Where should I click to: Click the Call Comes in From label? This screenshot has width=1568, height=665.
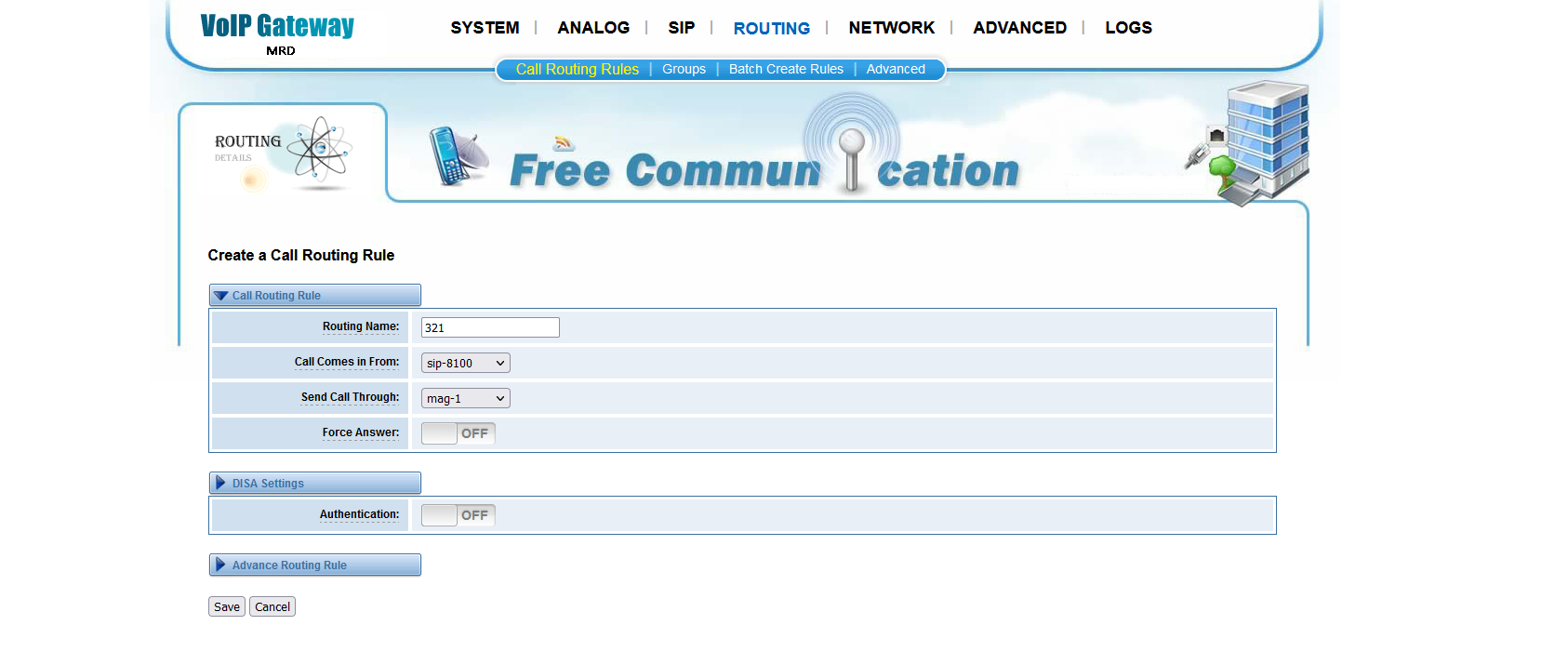(x=347, y=362)
